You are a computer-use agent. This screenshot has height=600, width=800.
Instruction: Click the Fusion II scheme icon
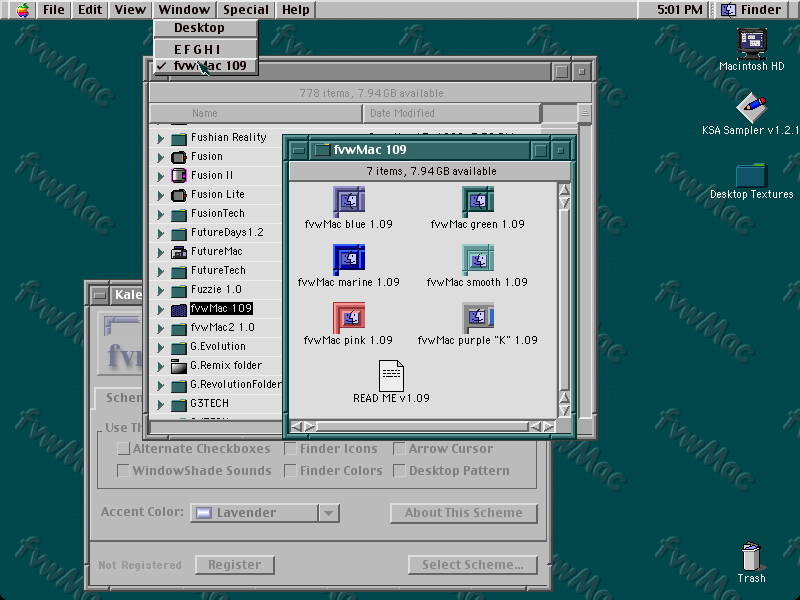(179, 176)
